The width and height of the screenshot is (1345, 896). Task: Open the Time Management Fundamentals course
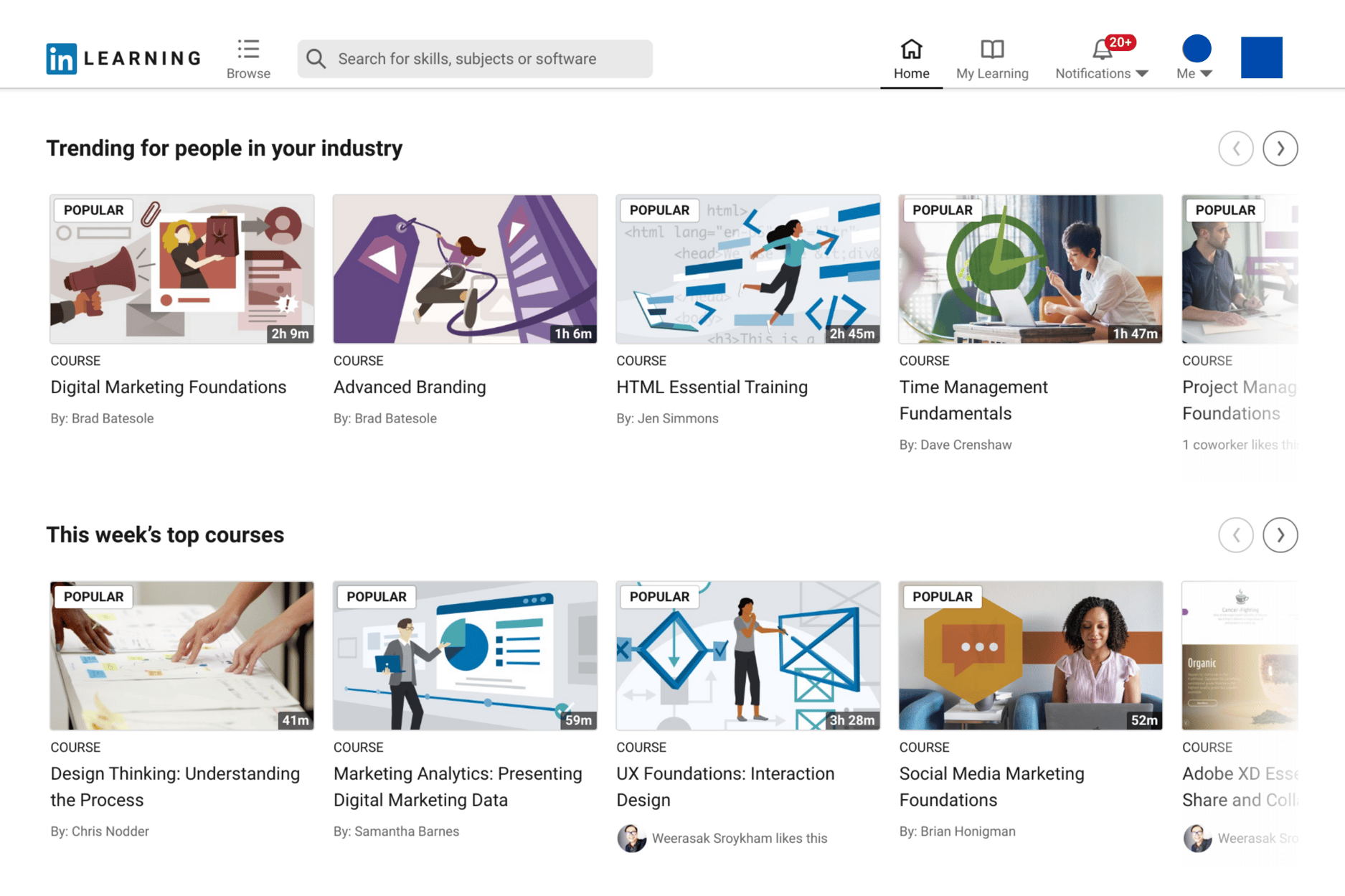pos(973,400)
